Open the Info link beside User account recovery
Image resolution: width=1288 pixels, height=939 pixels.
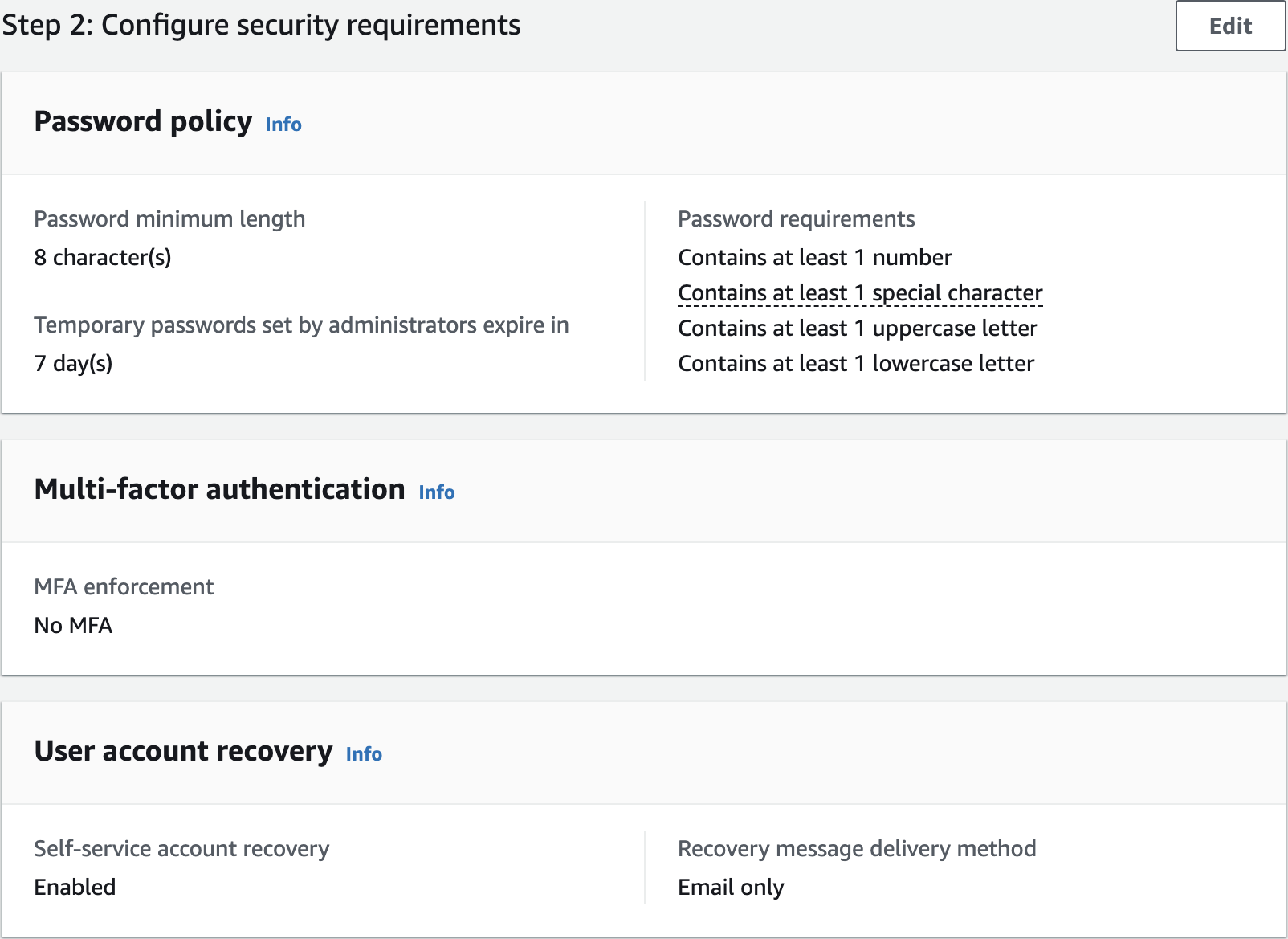[x=364, y=754]
